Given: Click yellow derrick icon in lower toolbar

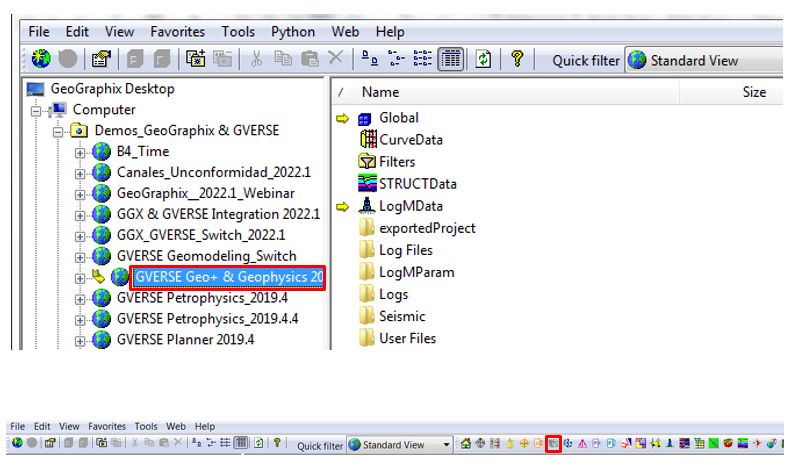Looking at the screenshot, I should pyautogui.click(x=510, y=443).
